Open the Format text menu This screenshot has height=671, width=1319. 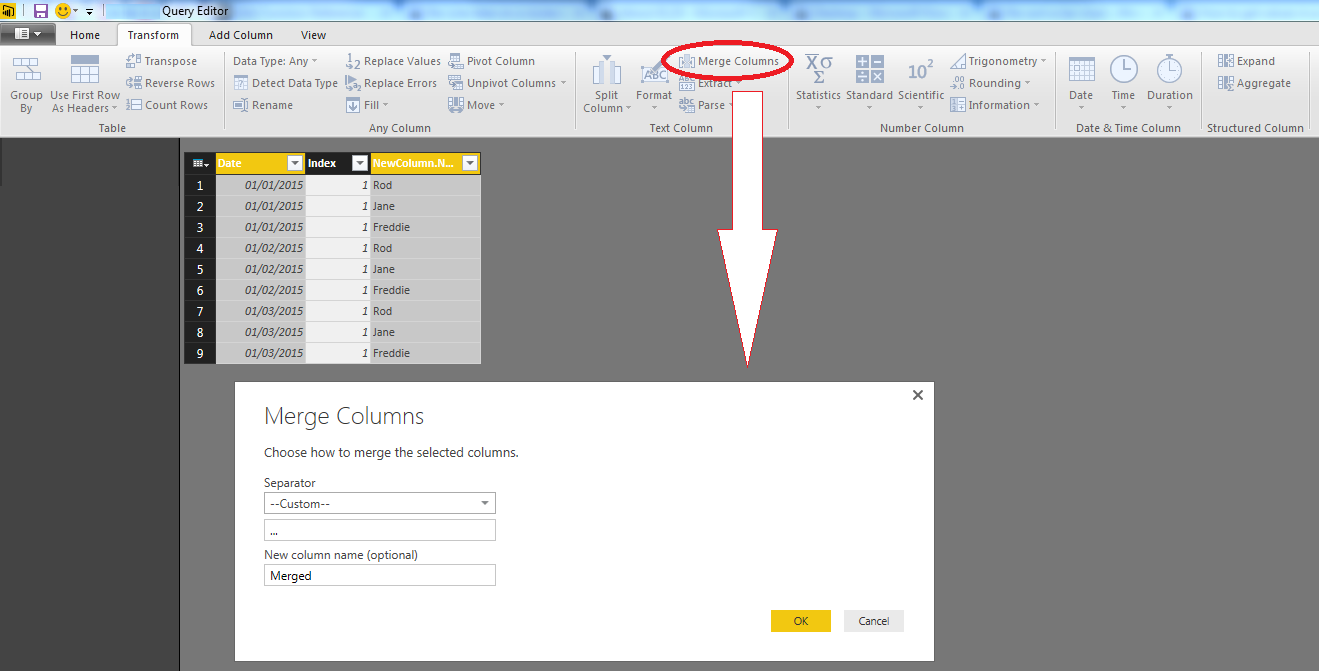pos(654,85)
